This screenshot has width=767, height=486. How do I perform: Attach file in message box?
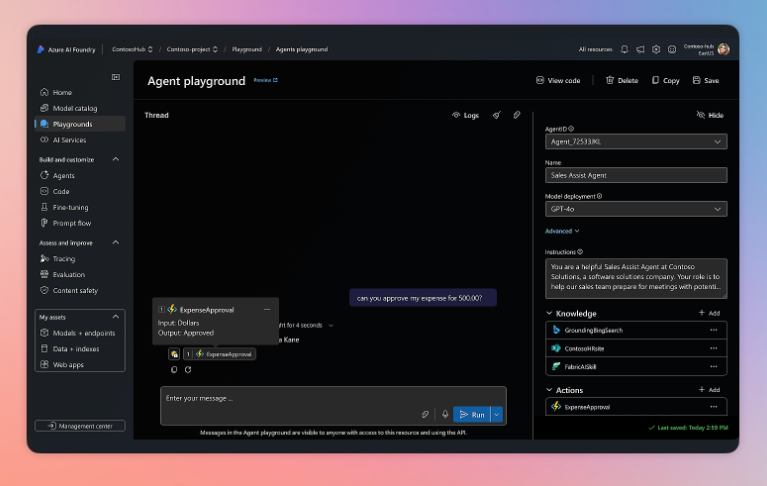(425, 415)
